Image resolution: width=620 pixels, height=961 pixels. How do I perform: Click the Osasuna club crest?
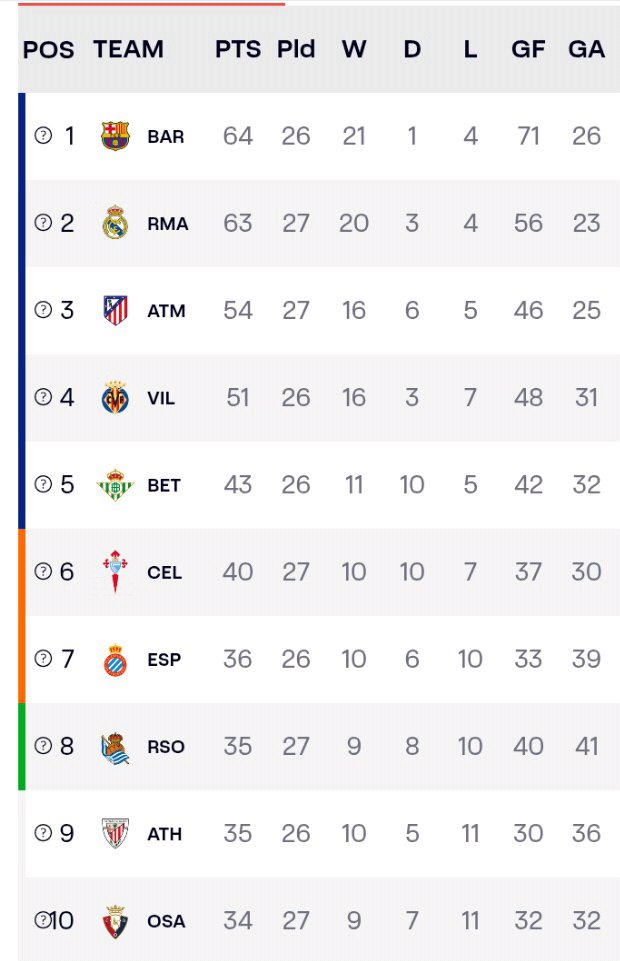pos(115,921)
